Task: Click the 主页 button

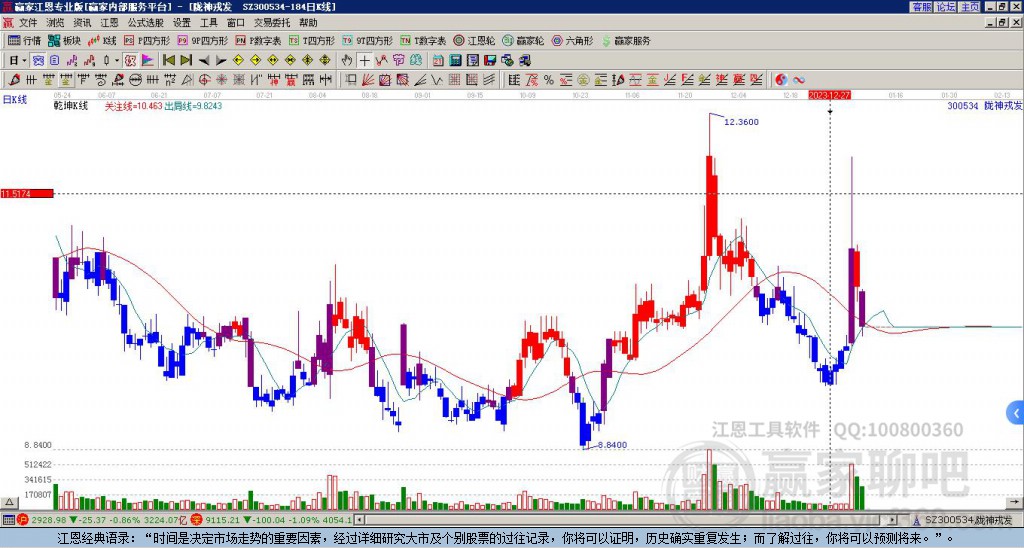Action: [970, 6]
